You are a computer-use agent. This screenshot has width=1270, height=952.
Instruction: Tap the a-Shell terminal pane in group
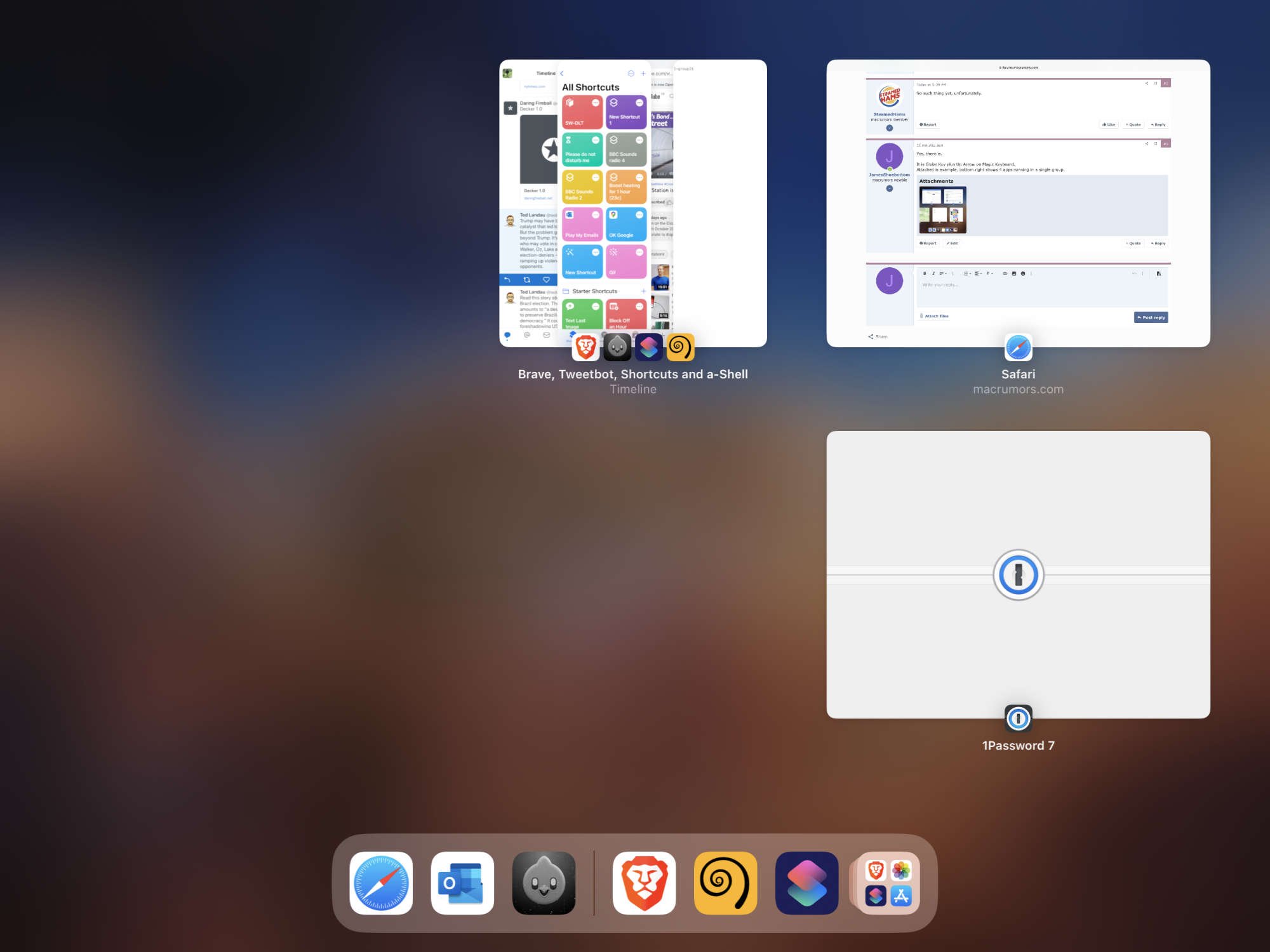(x=720, y=203)
